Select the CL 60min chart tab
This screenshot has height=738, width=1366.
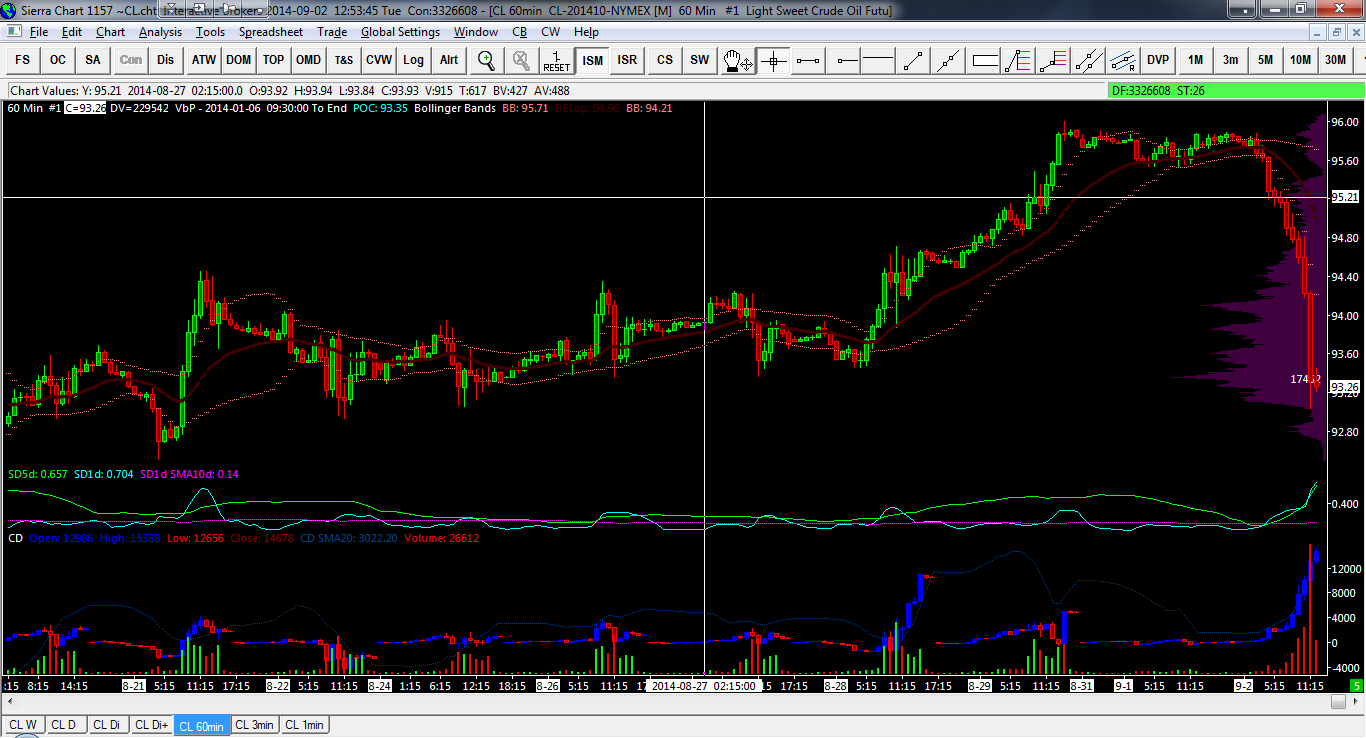202,726
